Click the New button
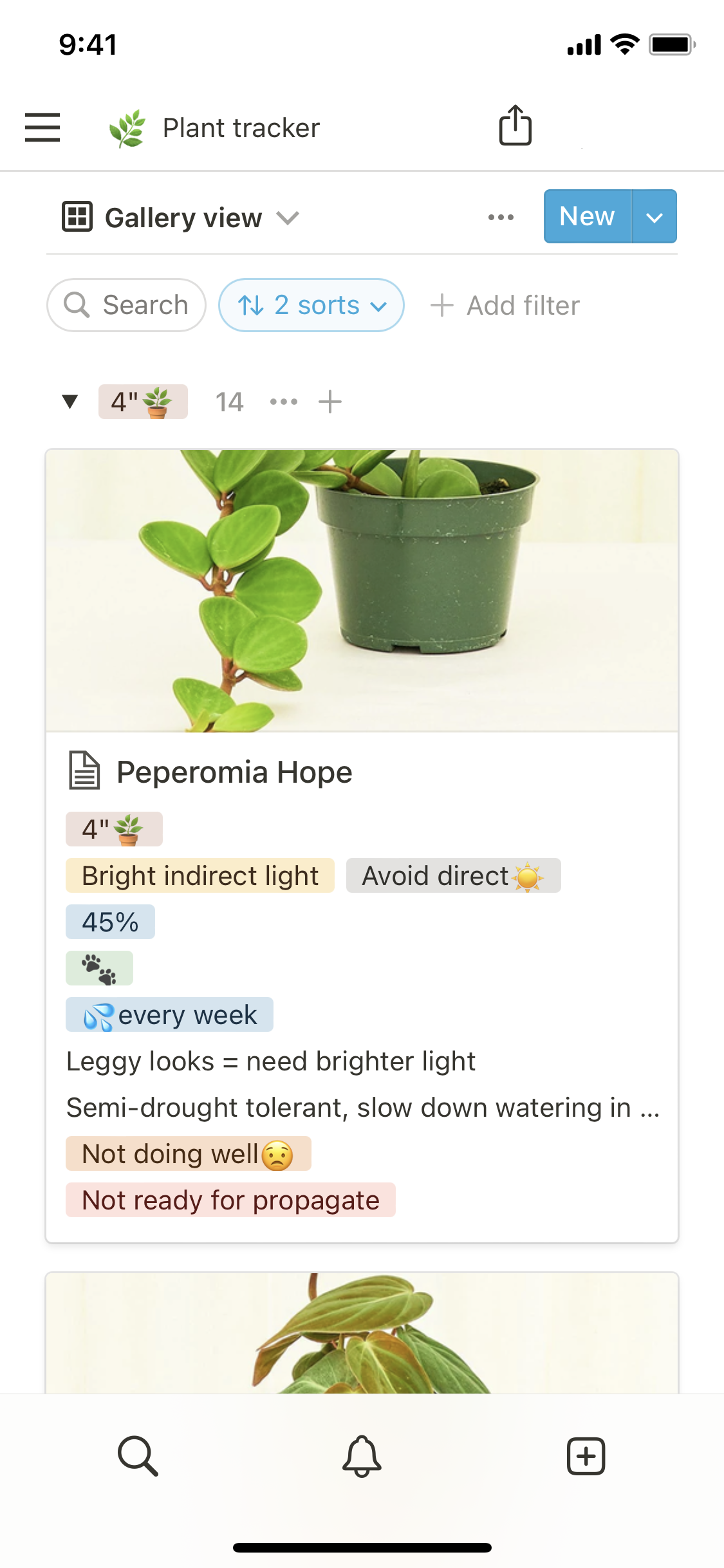The width and height of the screenshot is (724, 1568). [x=587, y=217]
